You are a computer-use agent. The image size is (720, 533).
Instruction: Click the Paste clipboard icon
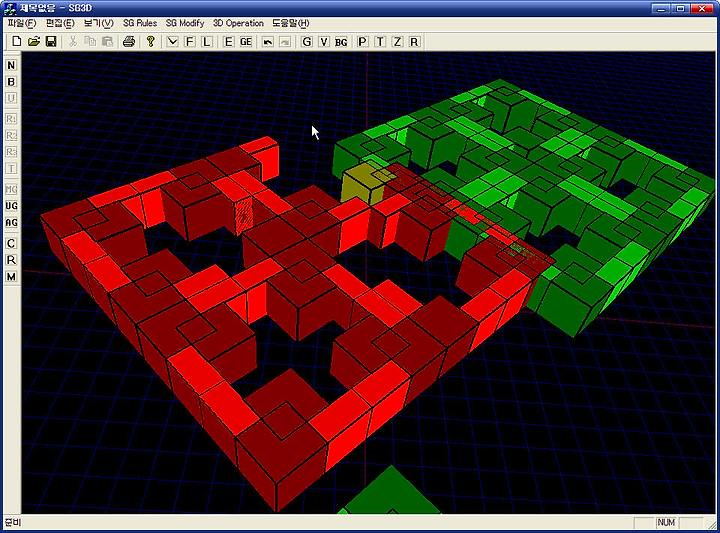tap(107, 41)
